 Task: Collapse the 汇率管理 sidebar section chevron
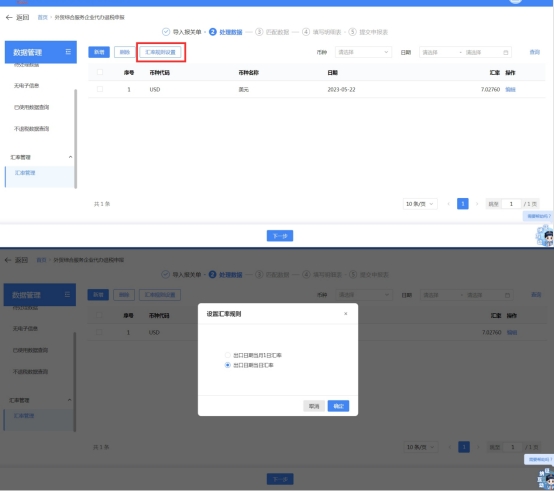[70, 157]
